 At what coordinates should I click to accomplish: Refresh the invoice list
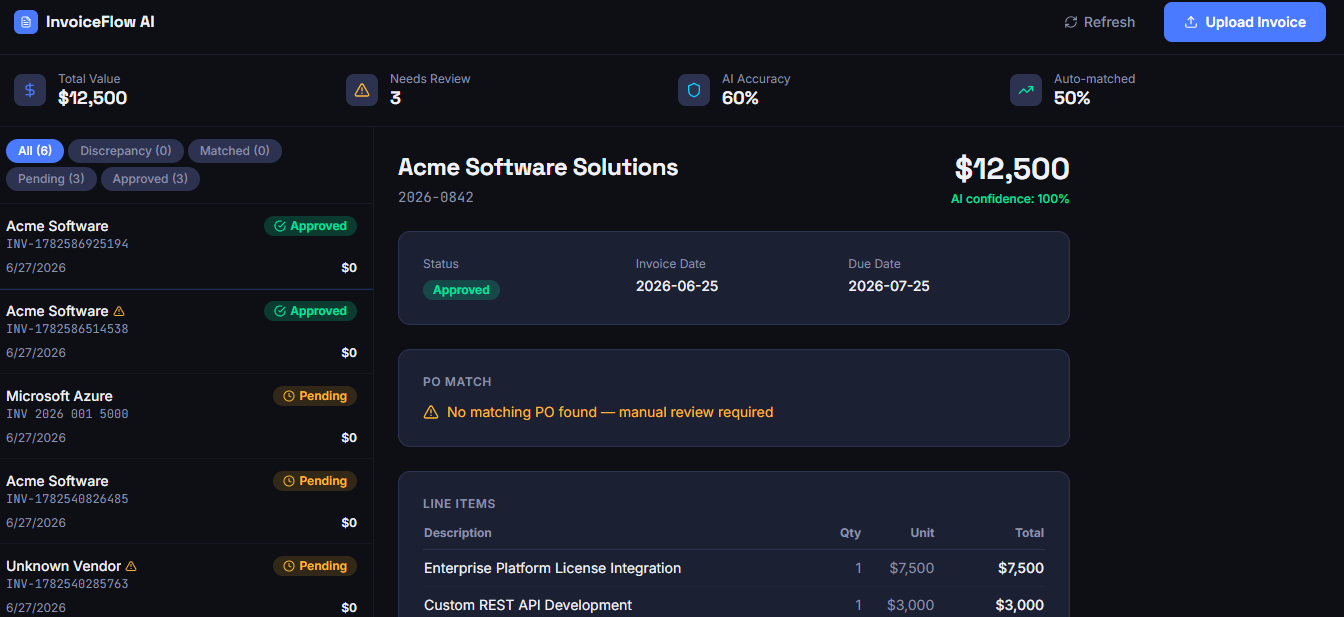1100,22
